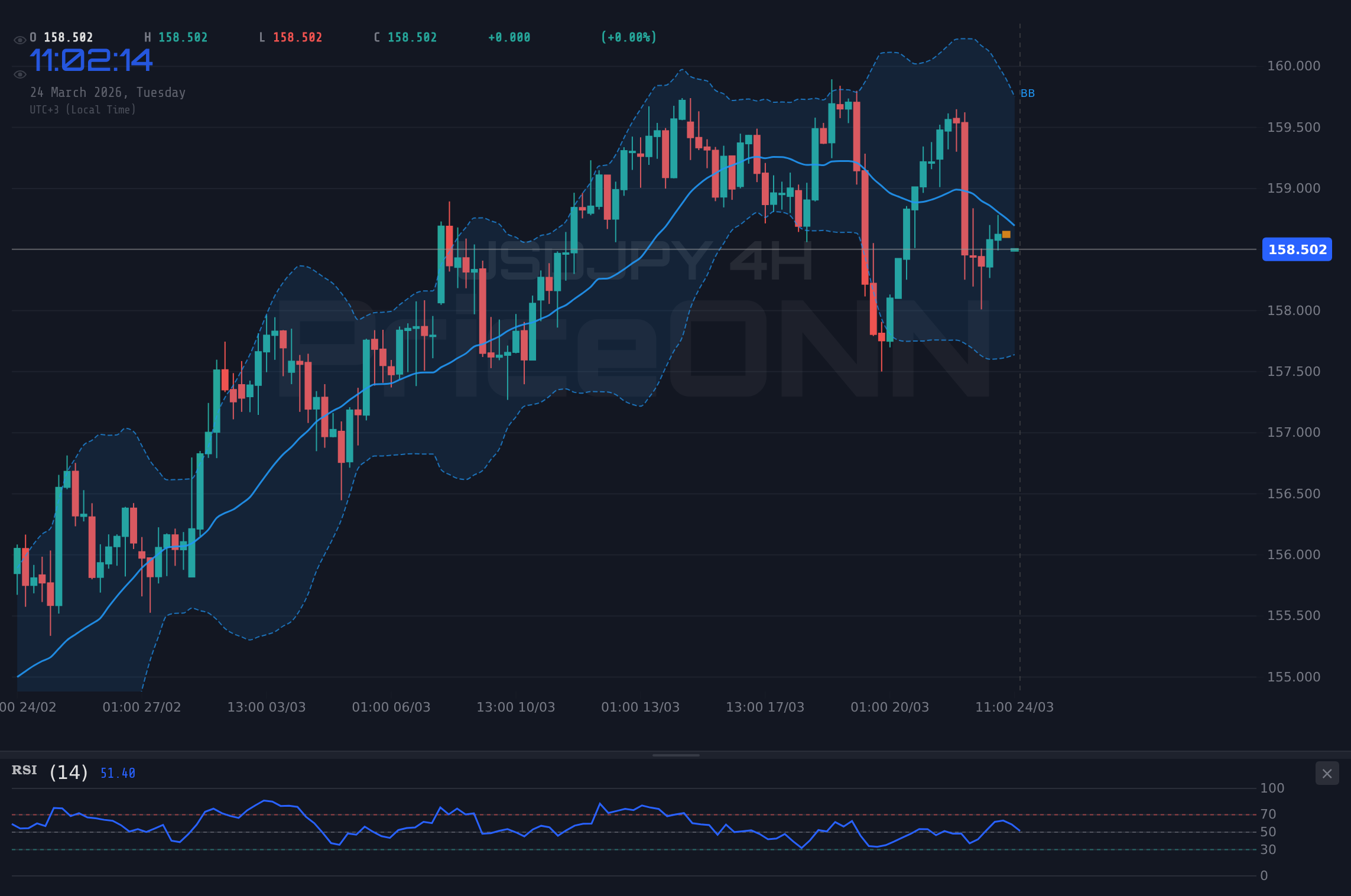This screenshot has width=1351, height=896.
Task: Click the L 158.502 low value
Action: click(x=290, y=37)
